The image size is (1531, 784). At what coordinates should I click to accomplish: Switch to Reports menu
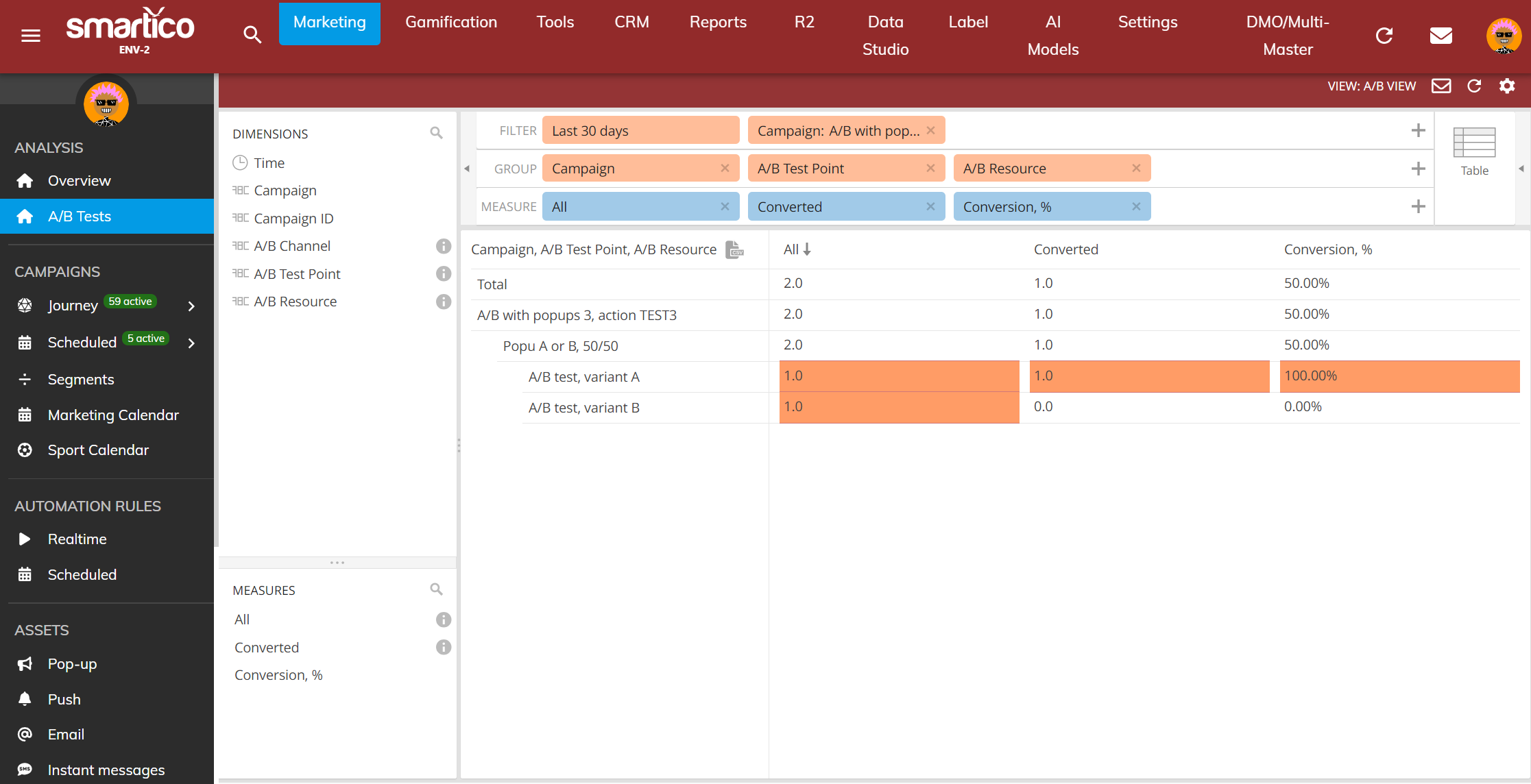coord(717,22)
